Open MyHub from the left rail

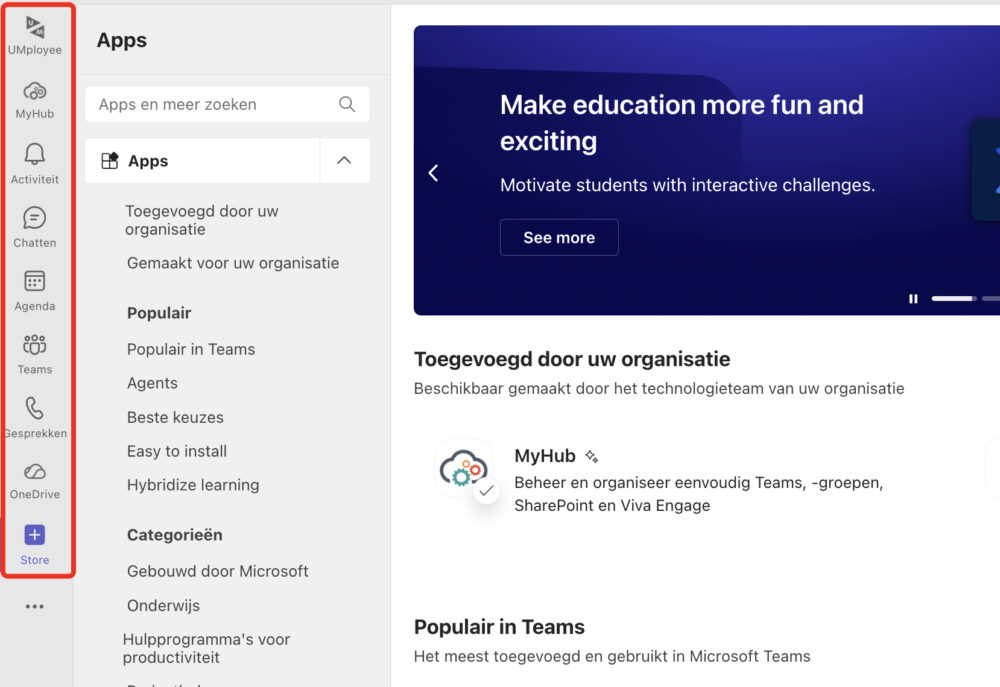pyautogui.click(x=34, y=100)
